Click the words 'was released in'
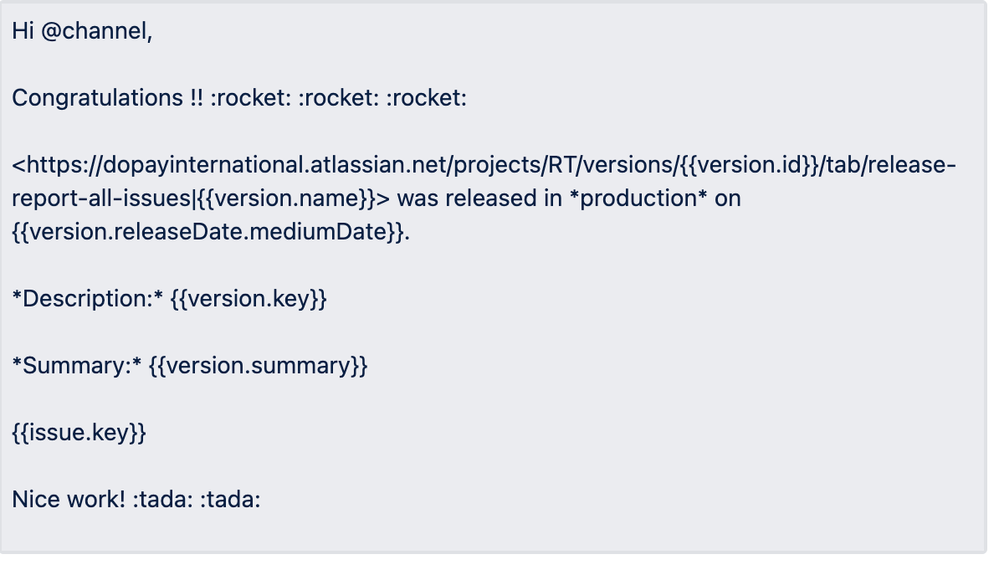This screenshot has height=566, width=999. pos(480,198)
